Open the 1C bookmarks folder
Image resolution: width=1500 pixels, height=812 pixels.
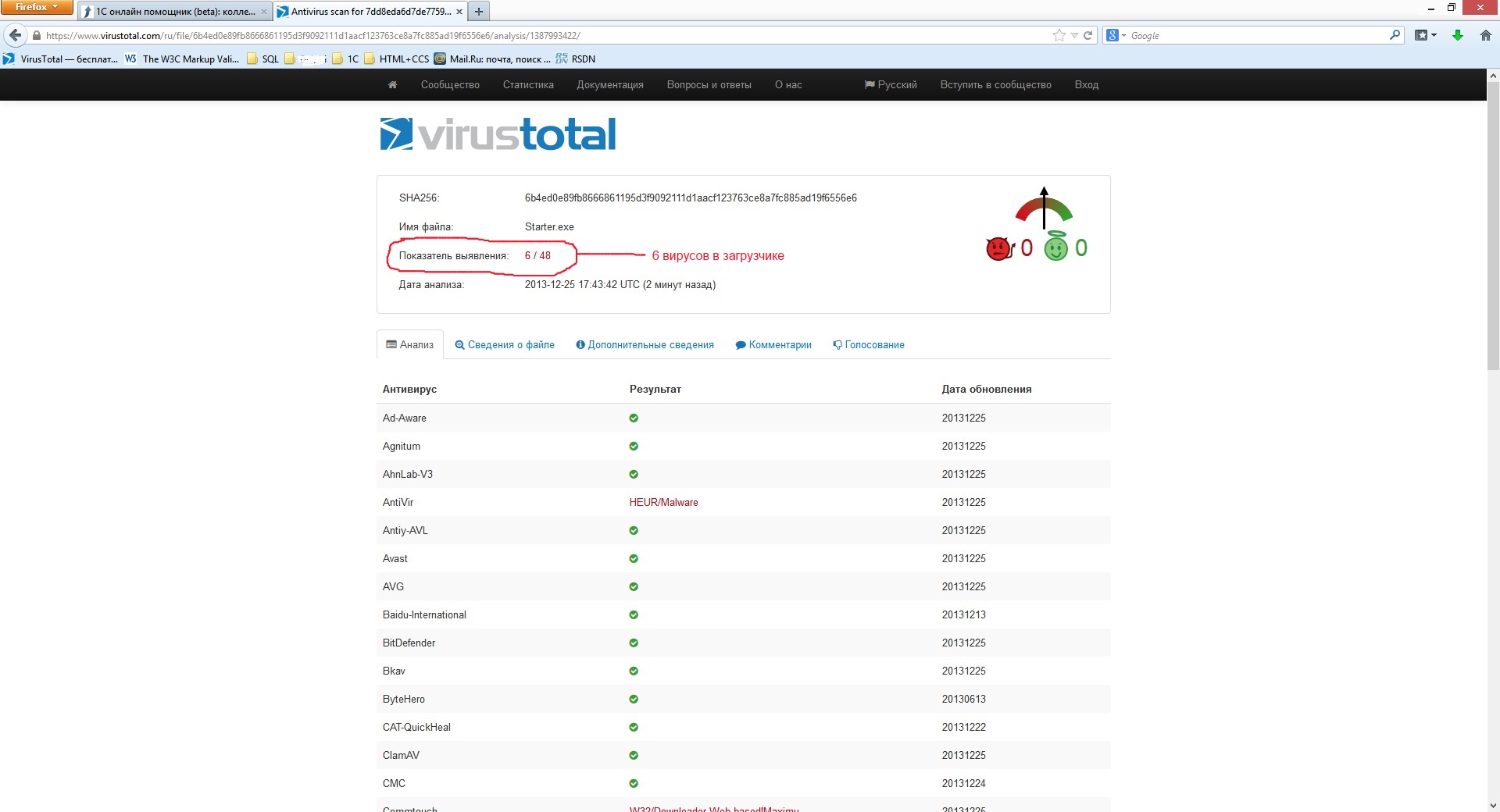click(346, 59)
